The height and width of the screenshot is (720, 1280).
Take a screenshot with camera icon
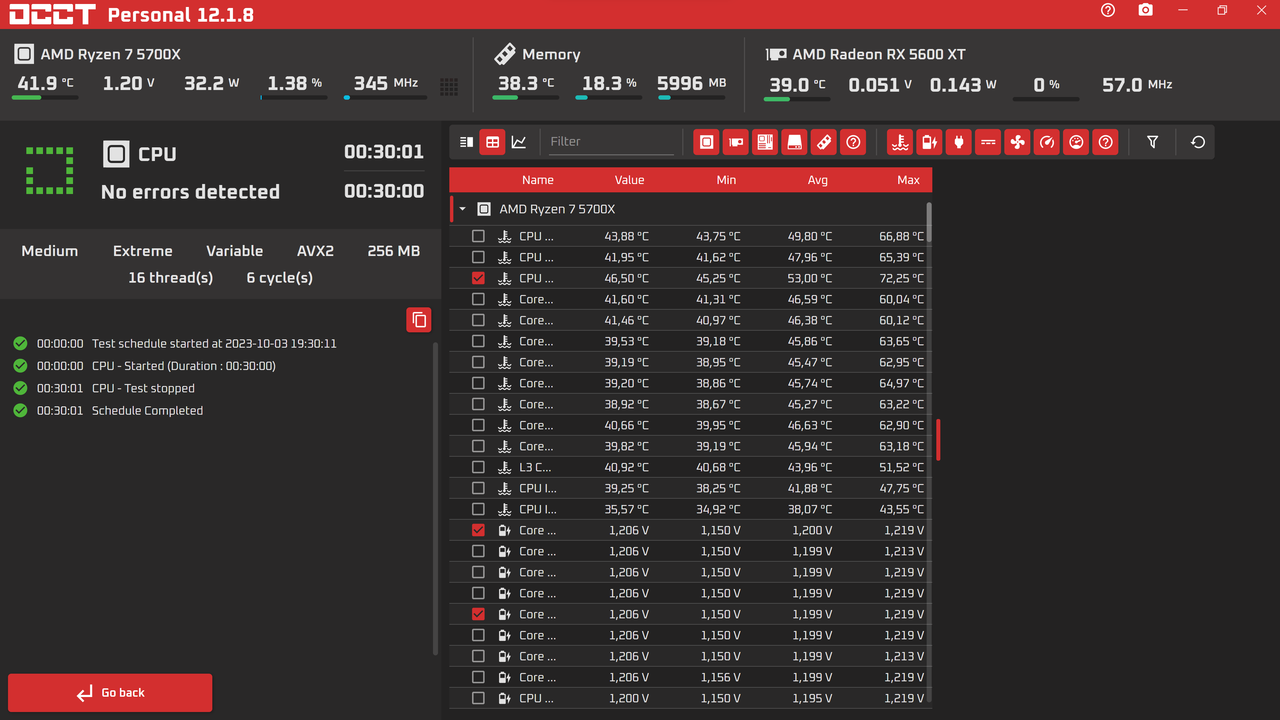coord(1146,10)
